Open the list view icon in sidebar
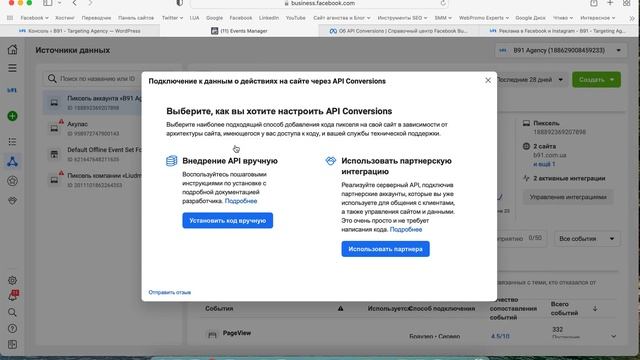The height and width of the screenshot is (360, 640). (12, 142)
